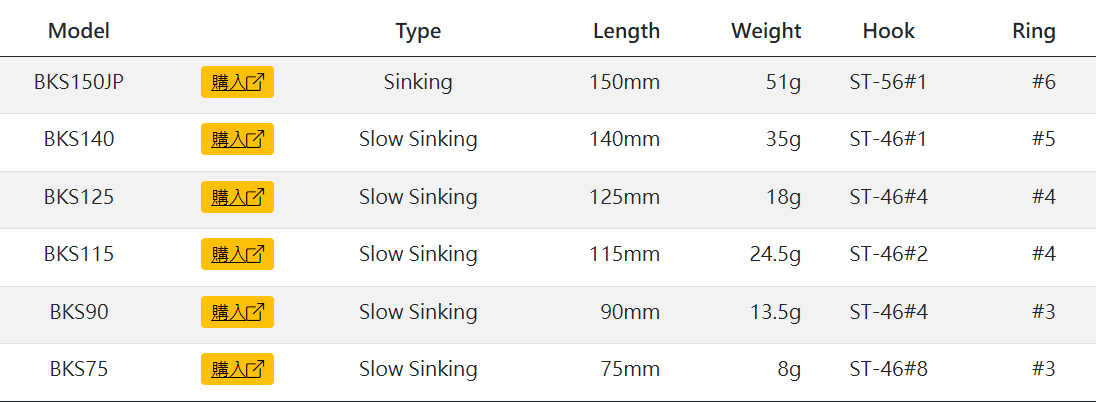Click the BKS140 model name cell
The width and height of the screenshot is (1096, 402).
(79, 139)
